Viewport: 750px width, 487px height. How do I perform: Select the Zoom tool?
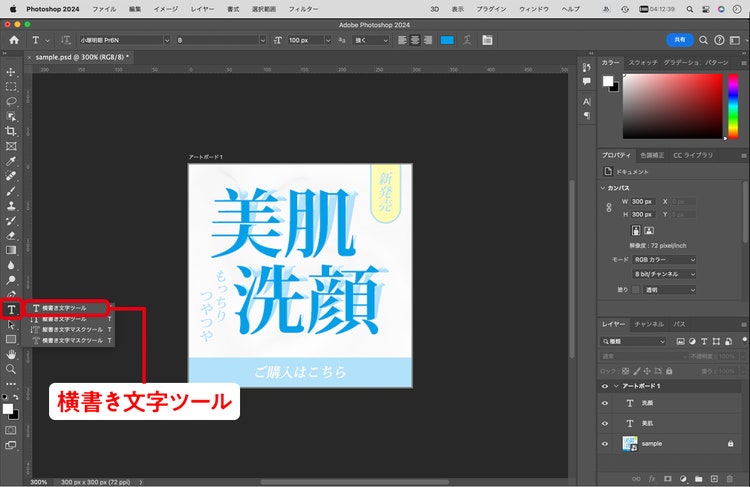pyautogui.click(x=11, y=369)
